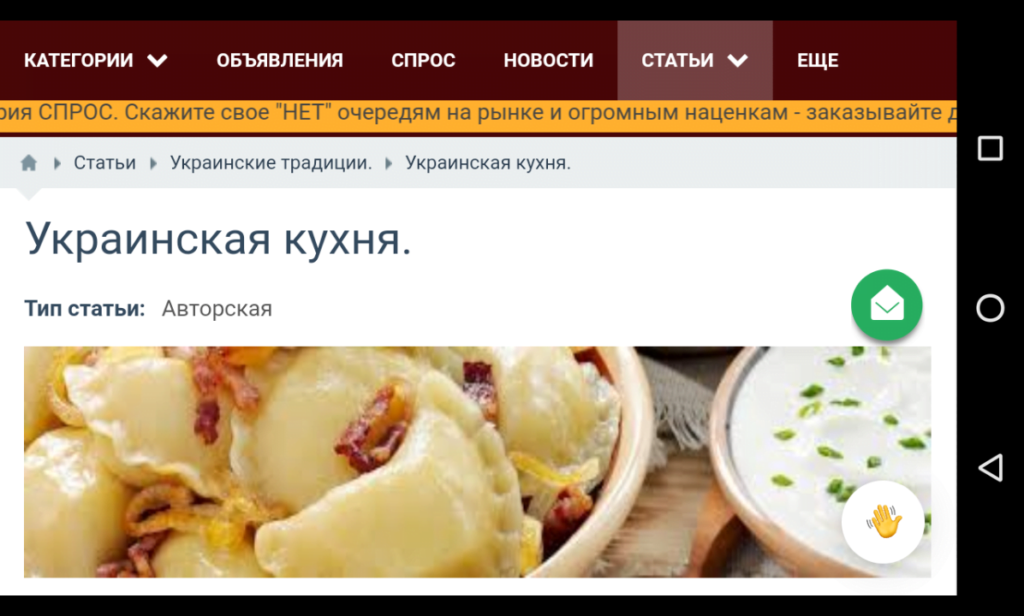
Task: Follow the Украинские традиции breadcrumb link
Action: click(271, 163)
